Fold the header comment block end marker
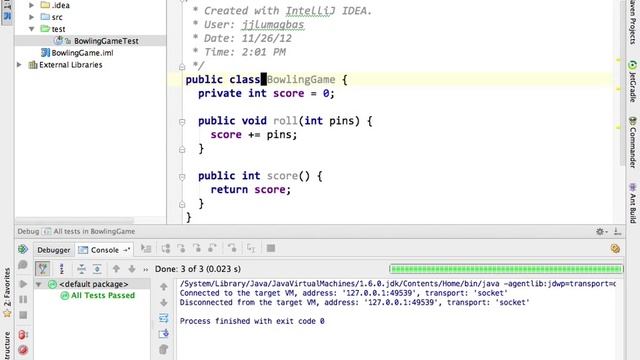The width and height of the screenshot is (640, 360). pyautogui.click(x=182, y=67)
